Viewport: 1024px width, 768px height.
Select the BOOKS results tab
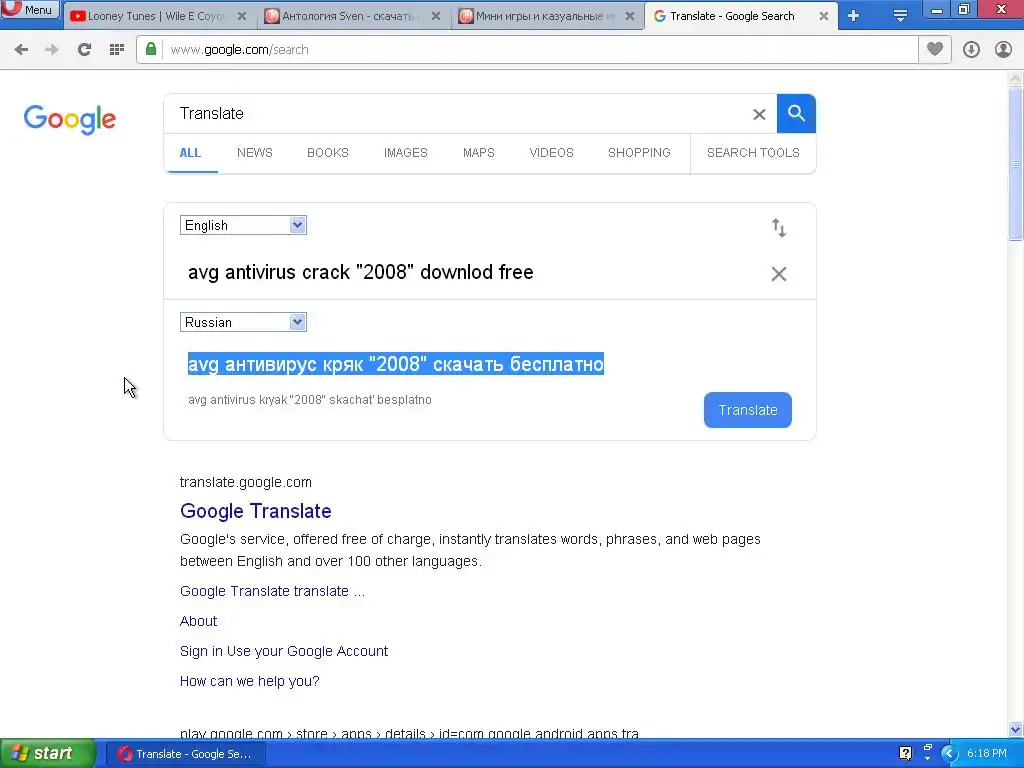coord(328,153)
